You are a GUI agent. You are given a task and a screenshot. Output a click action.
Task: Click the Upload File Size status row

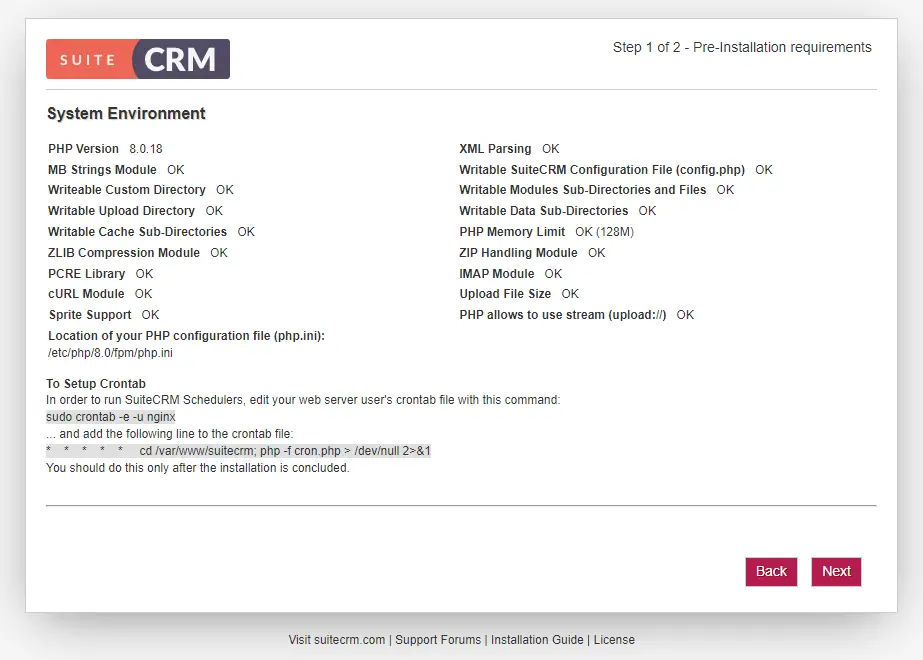[519, 294]
